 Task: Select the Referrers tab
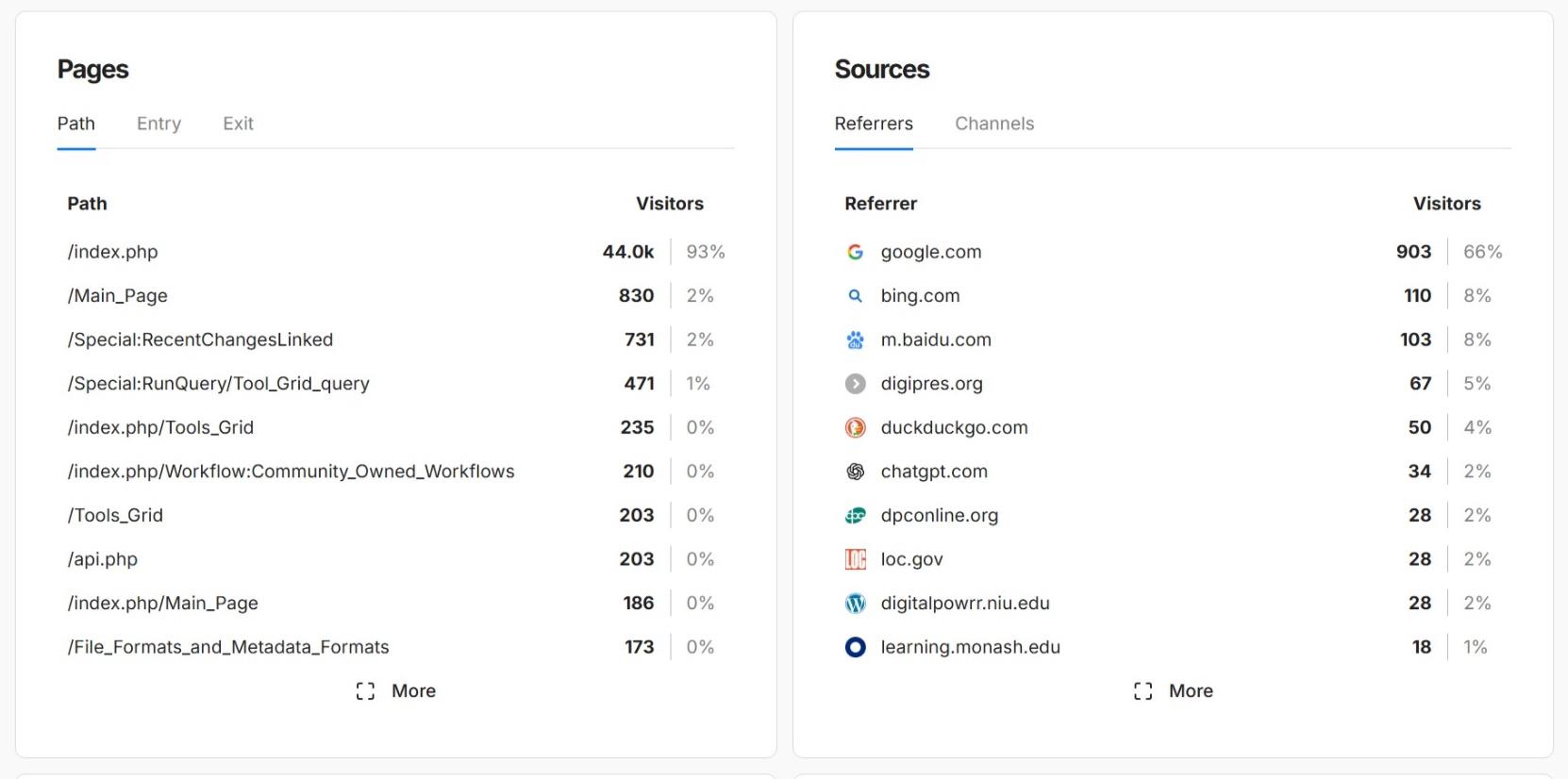[873, 124]
